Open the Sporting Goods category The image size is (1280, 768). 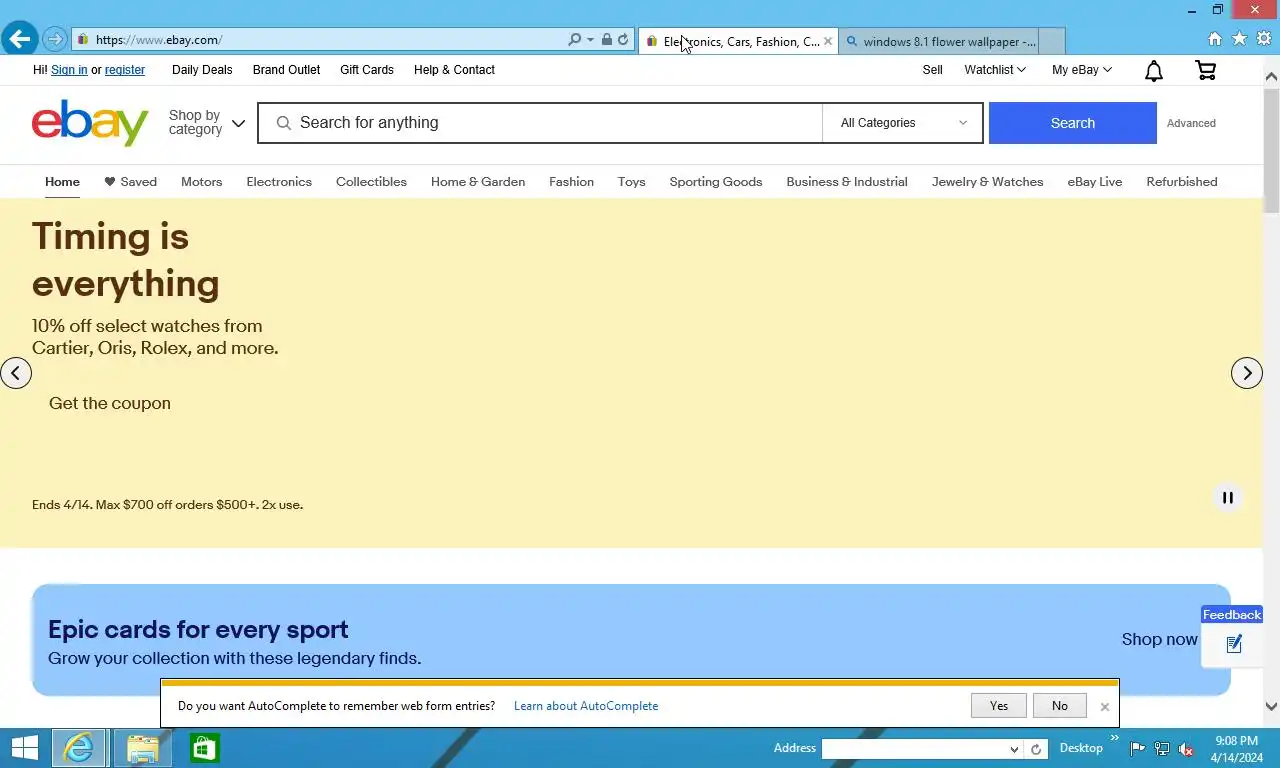[716, 182]
